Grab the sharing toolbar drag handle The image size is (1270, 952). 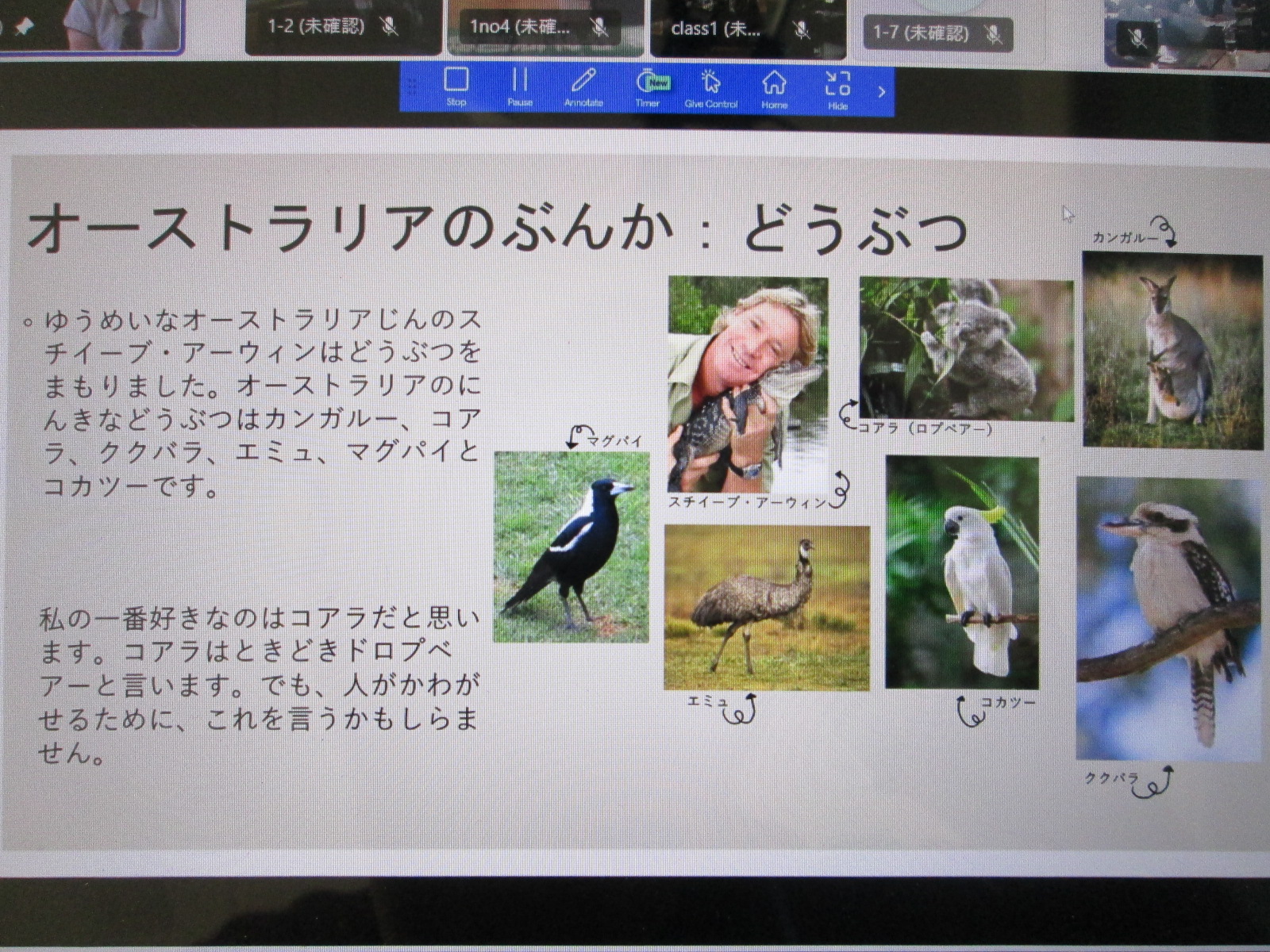tap(412, 88)
